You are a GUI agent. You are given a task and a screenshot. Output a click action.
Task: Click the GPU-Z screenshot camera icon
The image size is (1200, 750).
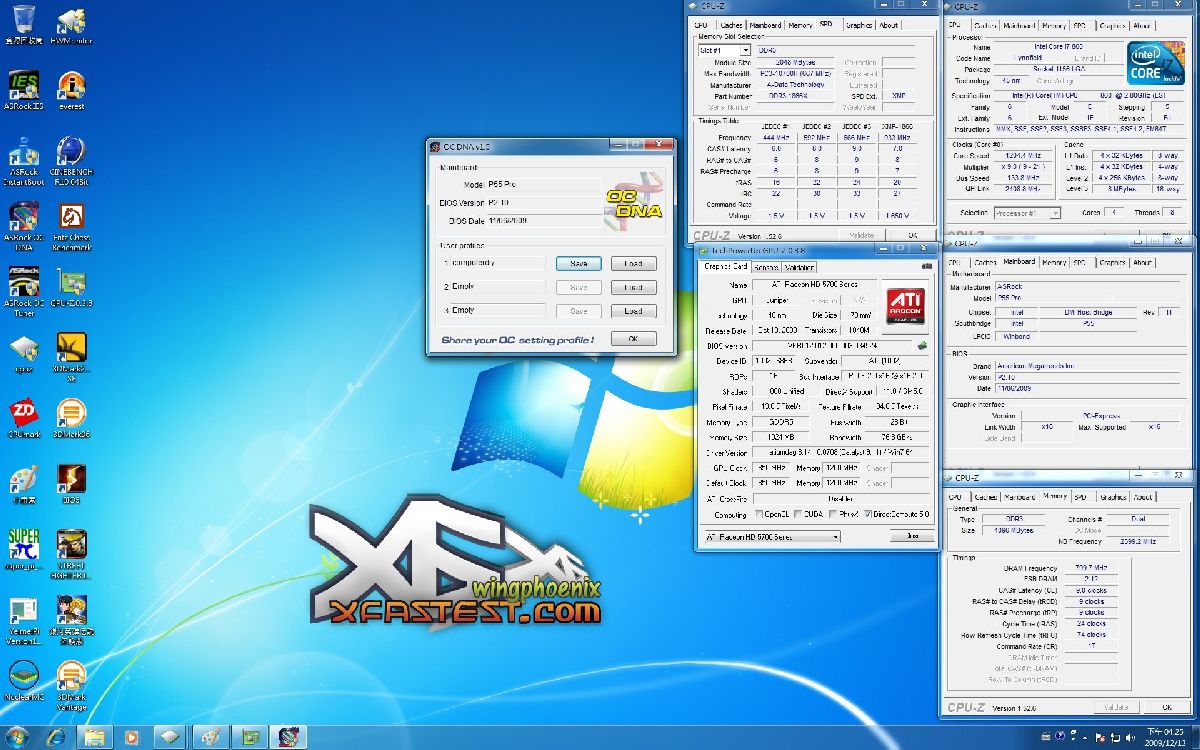927,266
